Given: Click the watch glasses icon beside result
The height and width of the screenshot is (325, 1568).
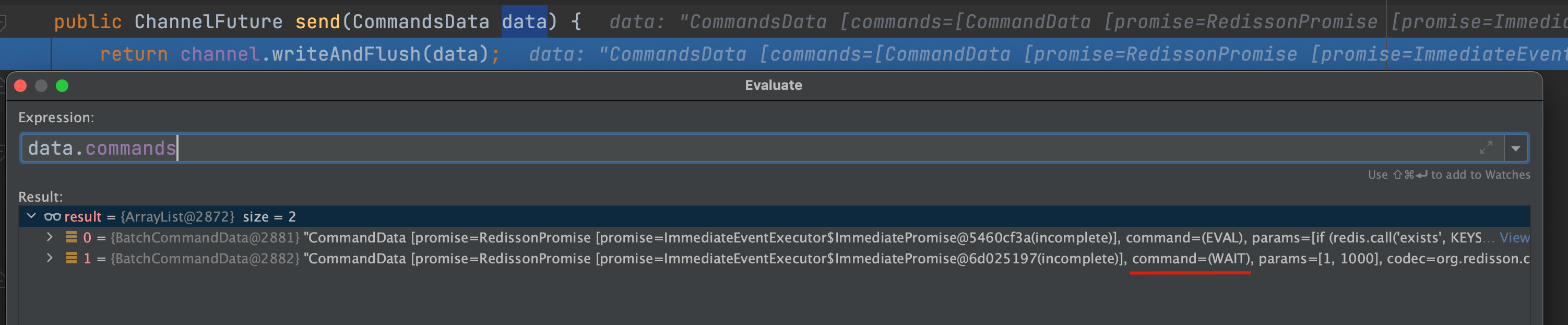Looking at the screenshot, I should click(x=52, y=216).
